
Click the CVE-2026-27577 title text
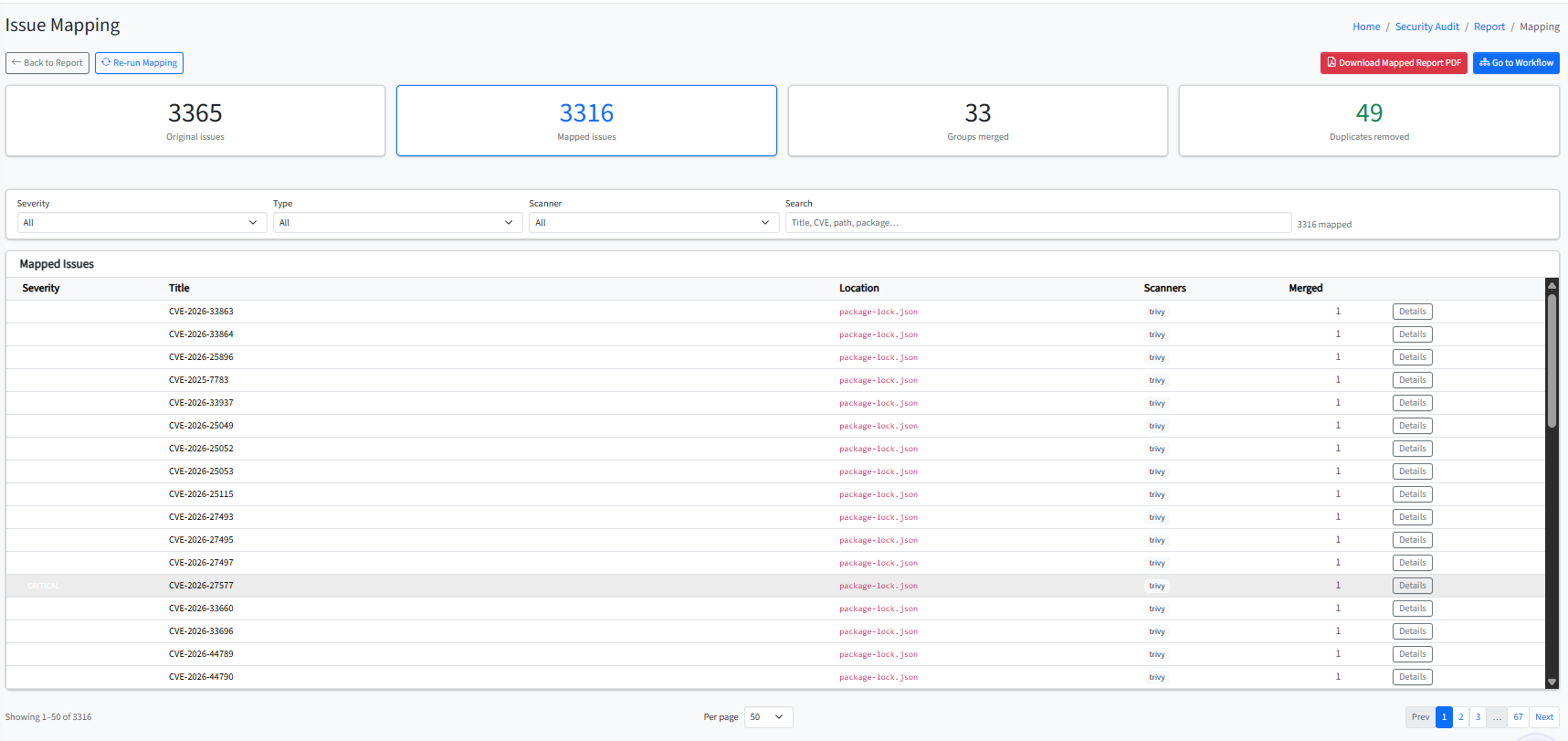coord(201,586)
